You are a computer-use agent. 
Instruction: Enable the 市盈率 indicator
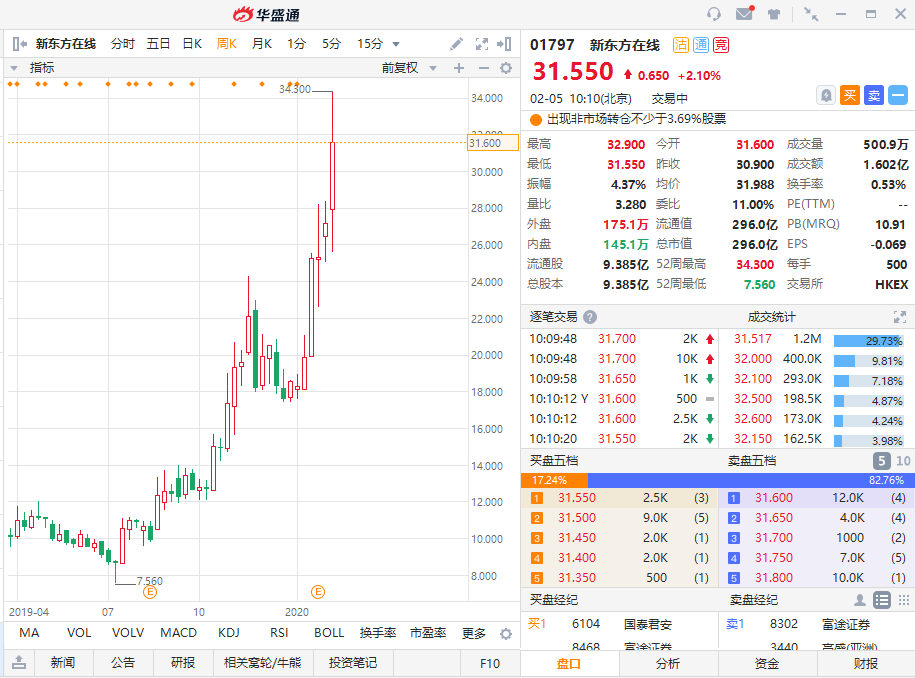click(428, 633)
